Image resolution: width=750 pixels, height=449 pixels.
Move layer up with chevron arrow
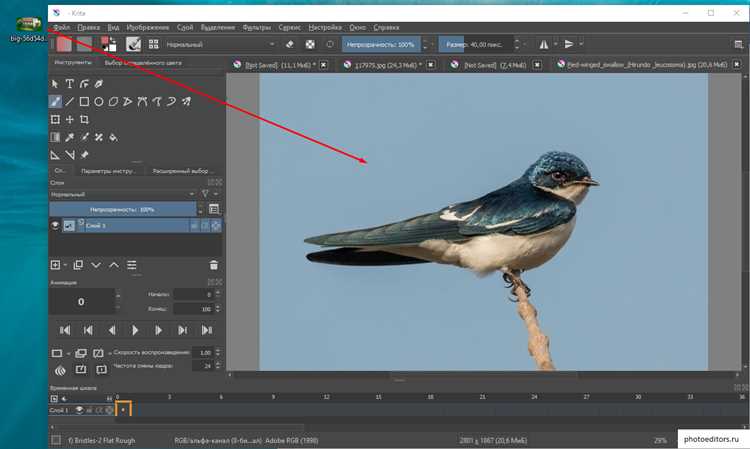pyautogui.click(x=114, y=265)
